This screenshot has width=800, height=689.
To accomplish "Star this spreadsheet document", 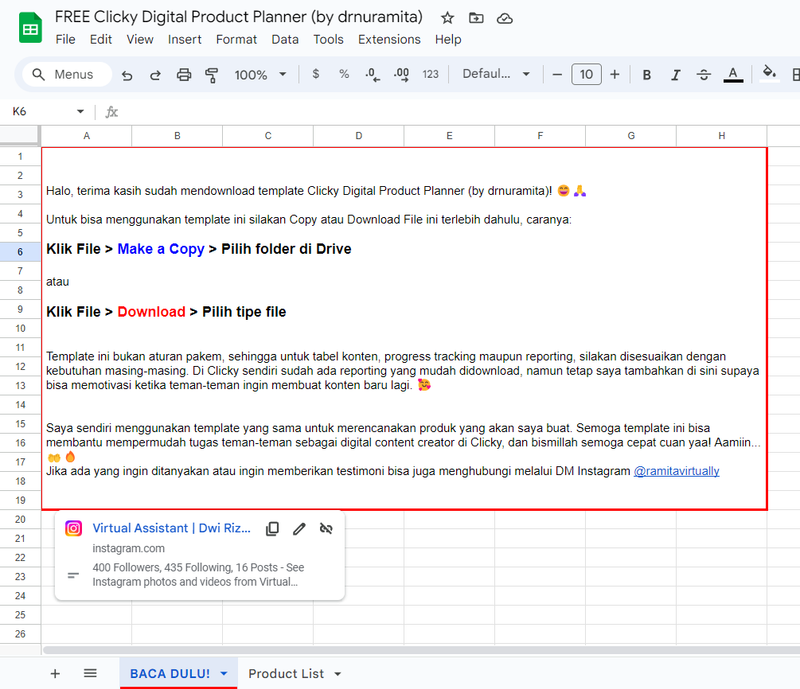I will tap(447, 18).
